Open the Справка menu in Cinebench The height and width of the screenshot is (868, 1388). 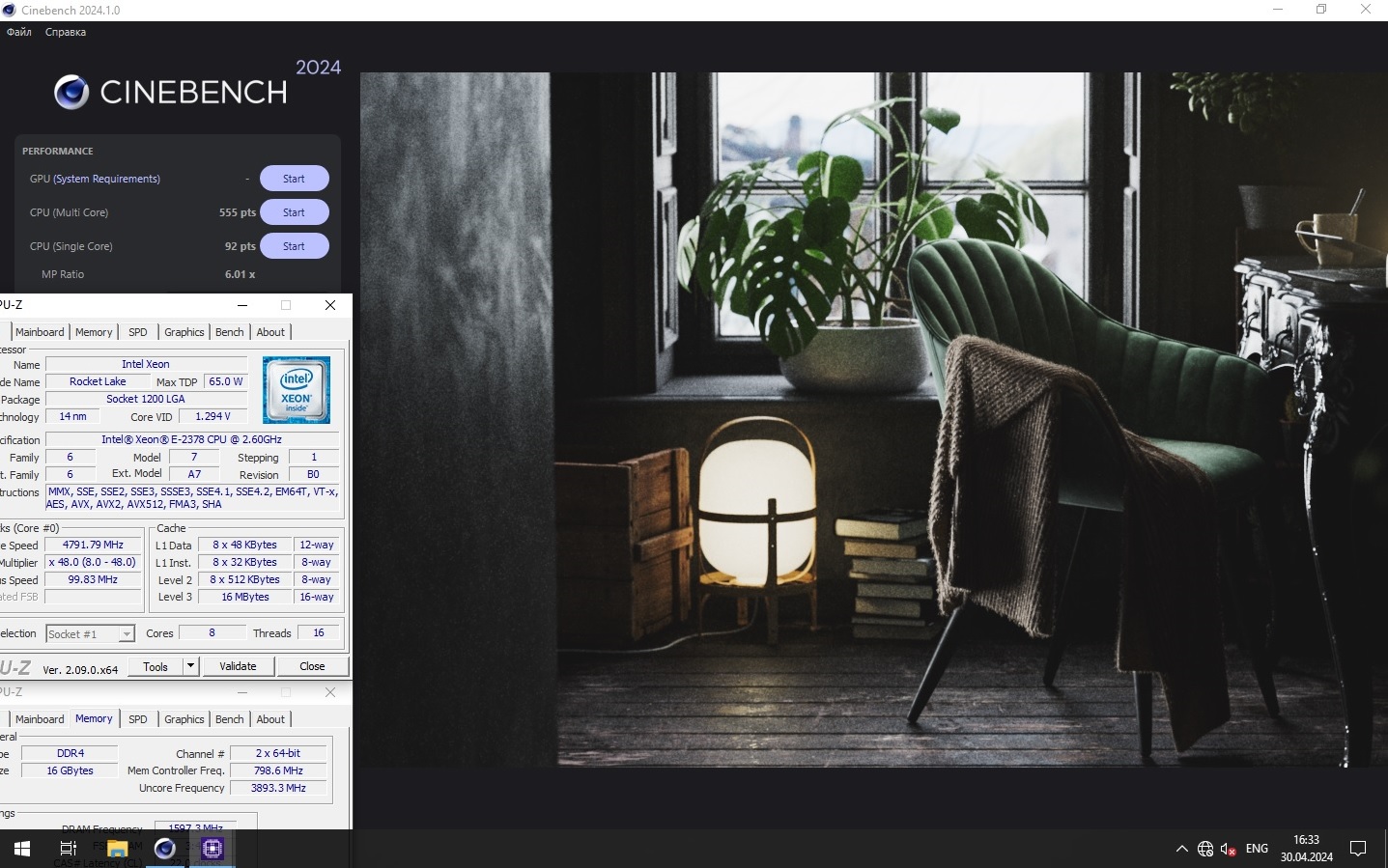coord(66,32)
